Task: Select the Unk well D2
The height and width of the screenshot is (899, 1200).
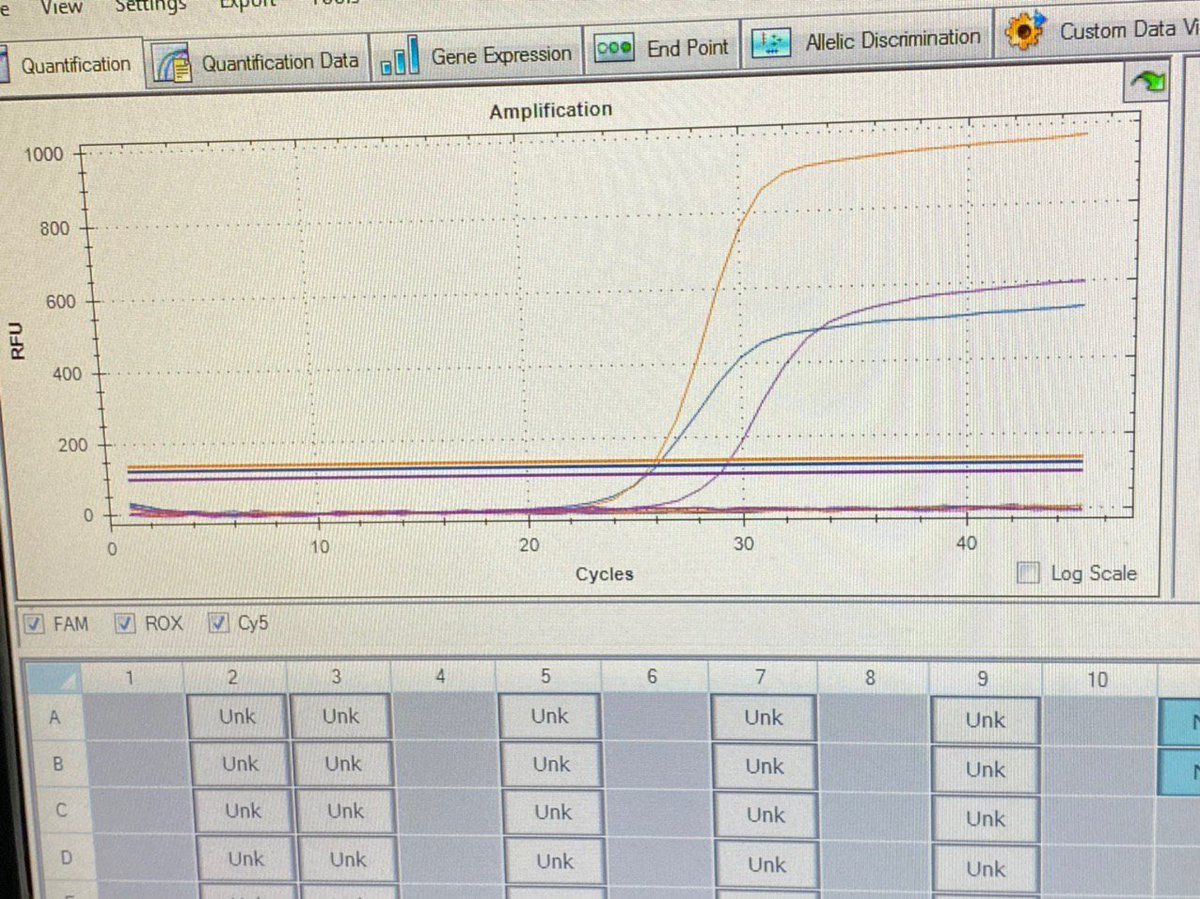Action: pyautogui.click(x=246, y=859)
